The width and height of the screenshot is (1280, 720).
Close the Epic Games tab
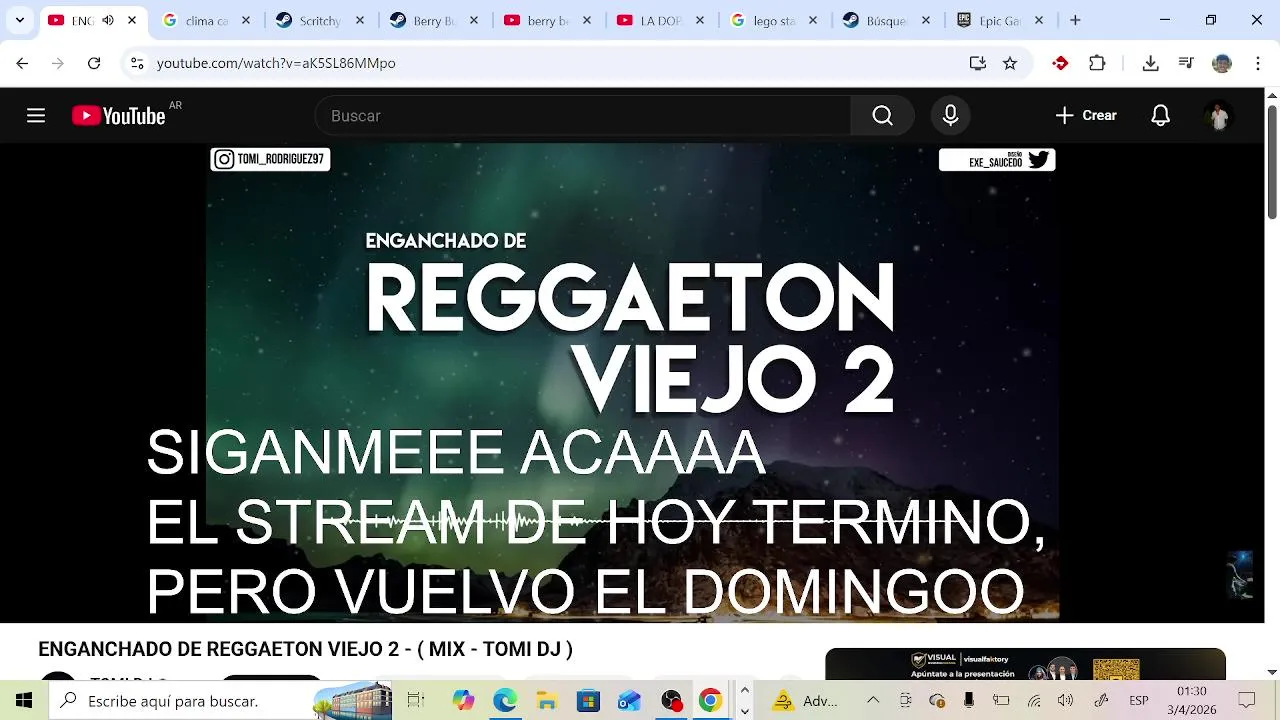pos(1039,20)
